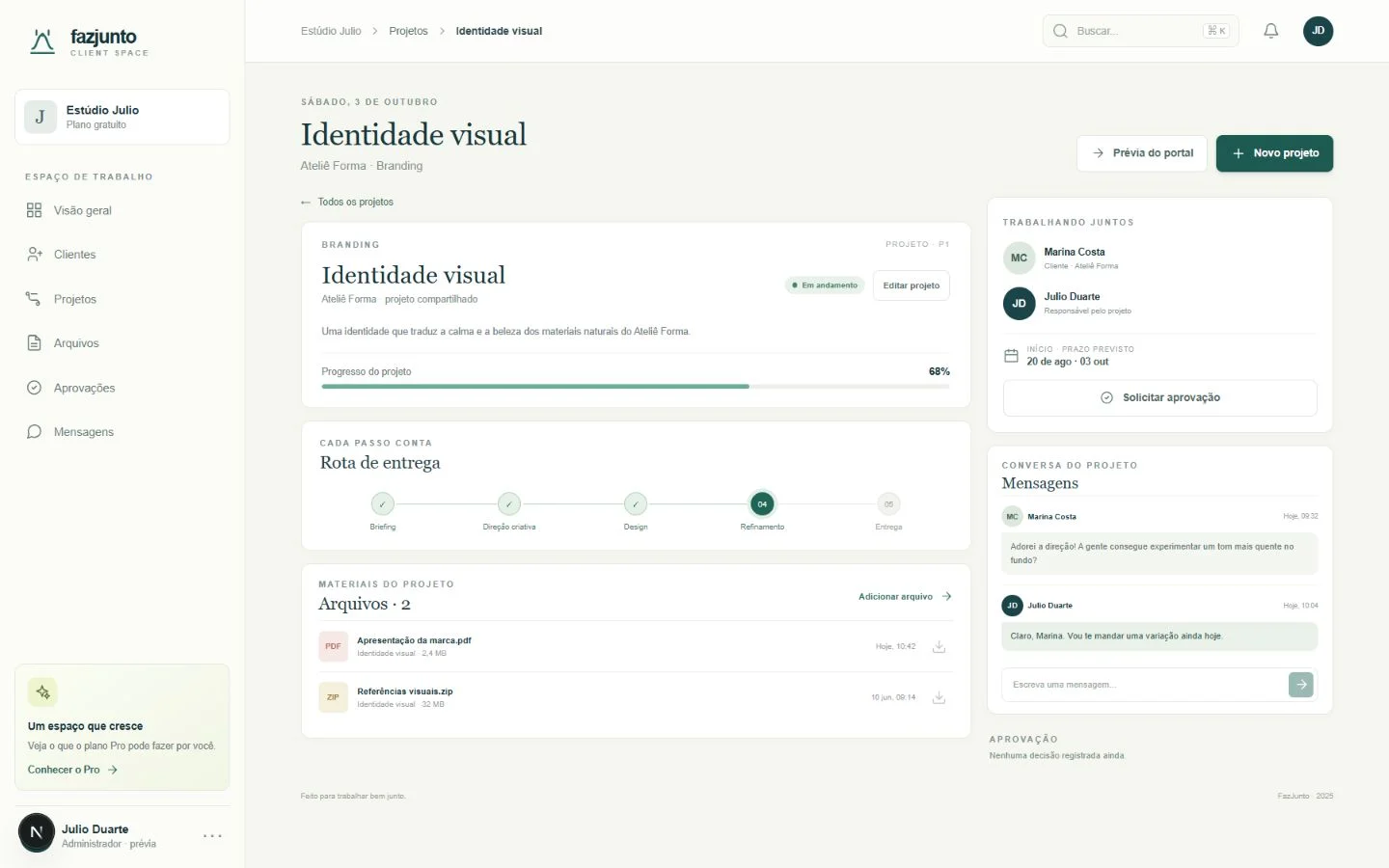Click the PDF file type icon
Viewport: 1389px width, 868px height.
tap(333, 646)
